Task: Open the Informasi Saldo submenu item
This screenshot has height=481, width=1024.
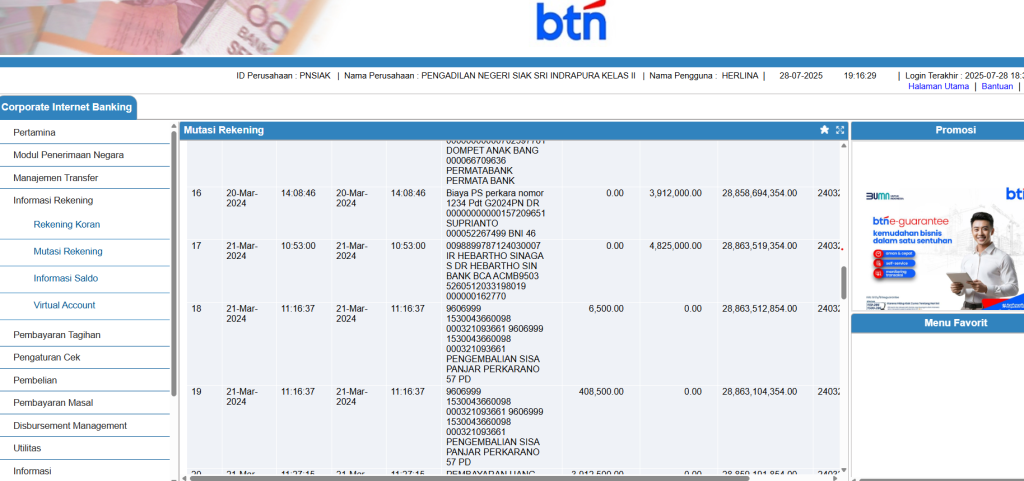Action: [65, 278]
